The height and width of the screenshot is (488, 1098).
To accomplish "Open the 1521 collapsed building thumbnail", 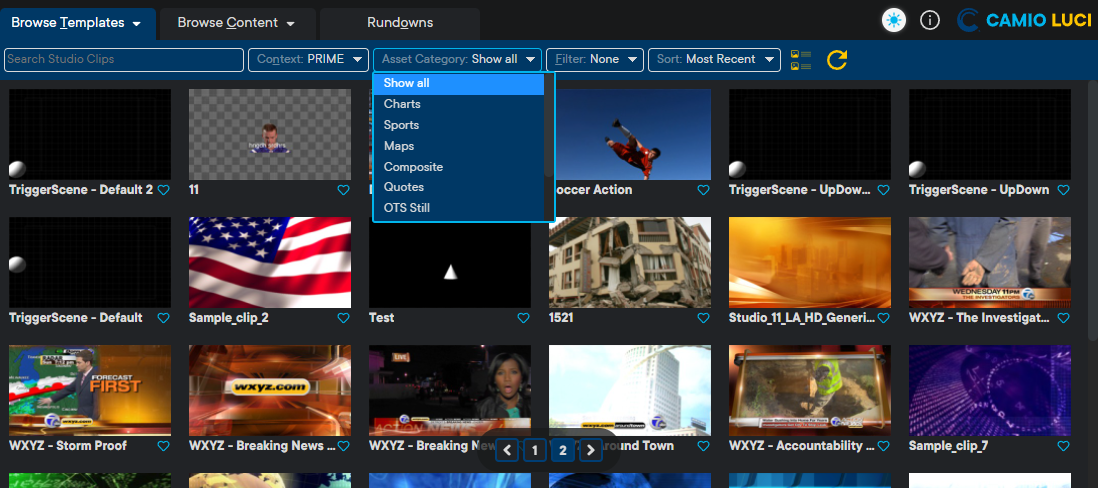I will point(630,263).
